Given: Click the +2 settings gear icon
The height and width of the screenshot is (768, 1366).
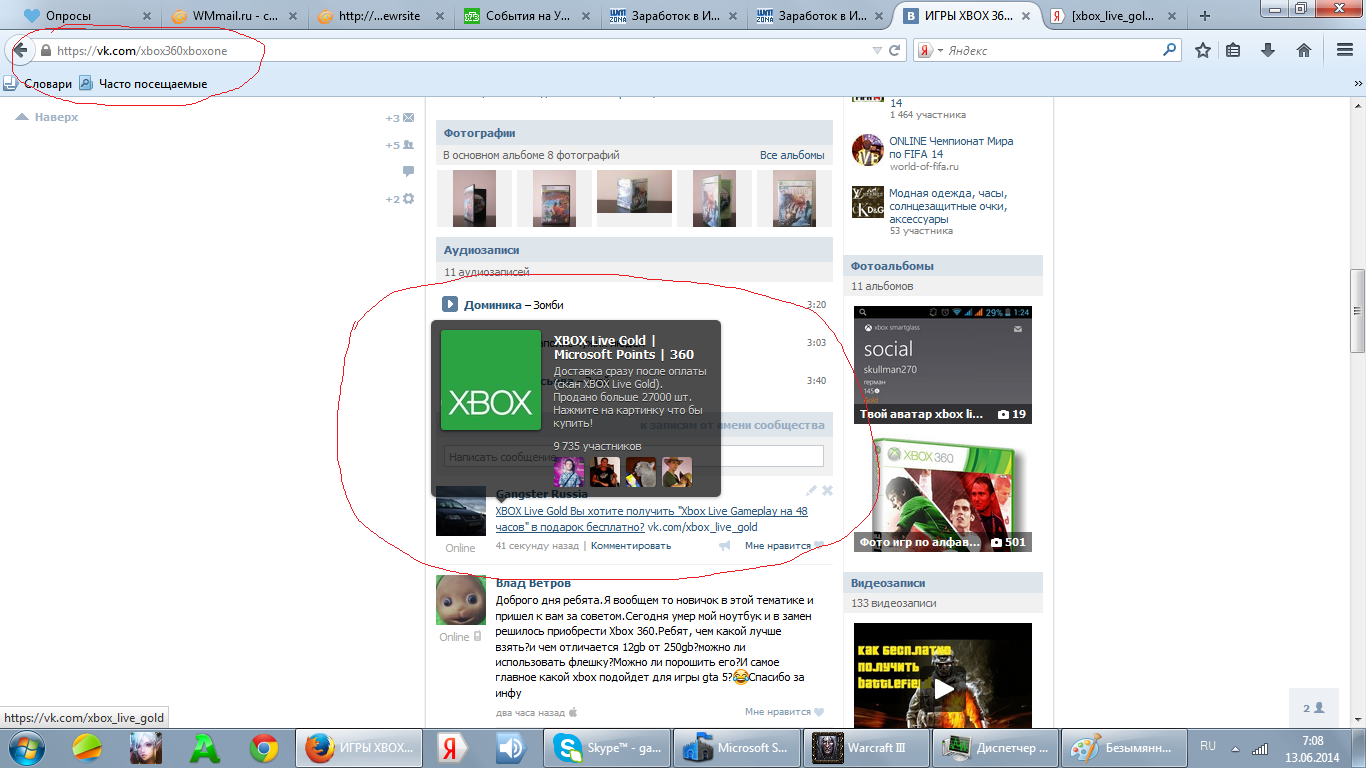Looking at the screenshot, I should coord(408,199).
